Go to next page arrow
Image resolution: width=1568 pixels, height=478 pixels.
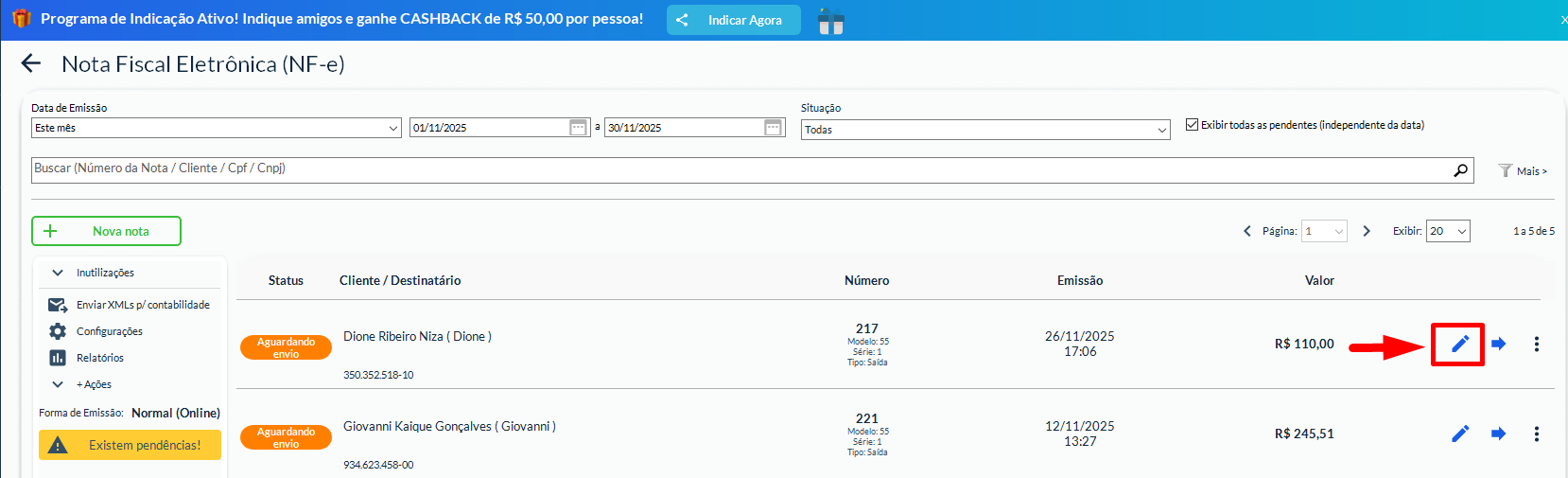click(x=1367, y=231)
